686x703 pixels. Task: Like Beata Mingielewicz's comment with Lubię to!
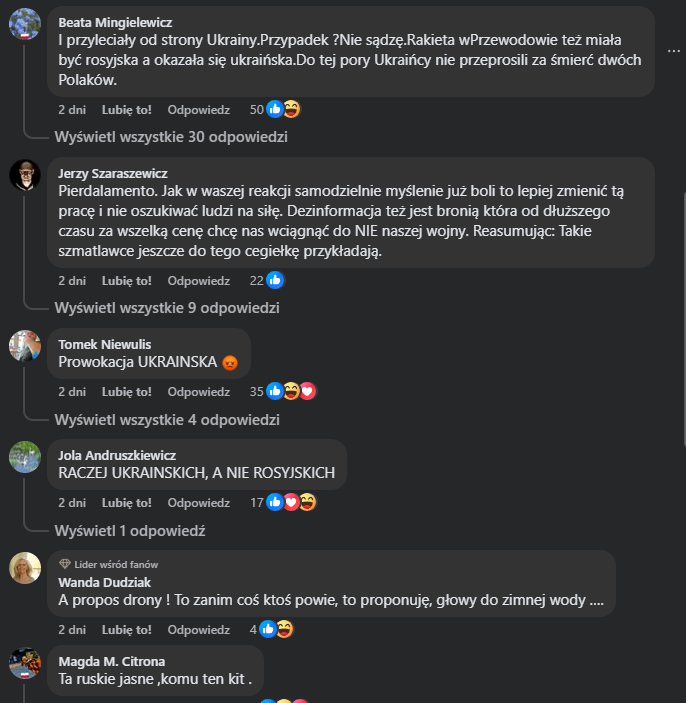126,110
